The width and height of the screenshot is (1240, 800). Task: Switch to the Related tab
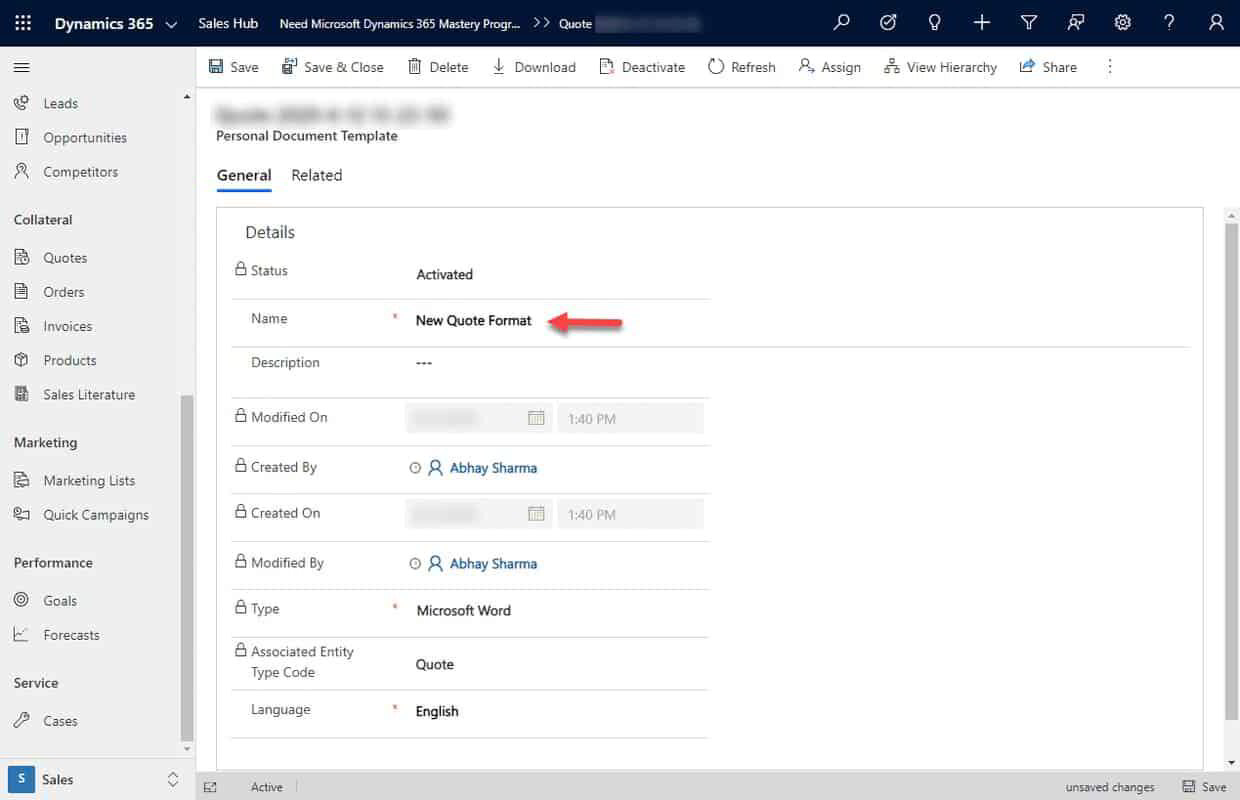(x=316, y=175)
